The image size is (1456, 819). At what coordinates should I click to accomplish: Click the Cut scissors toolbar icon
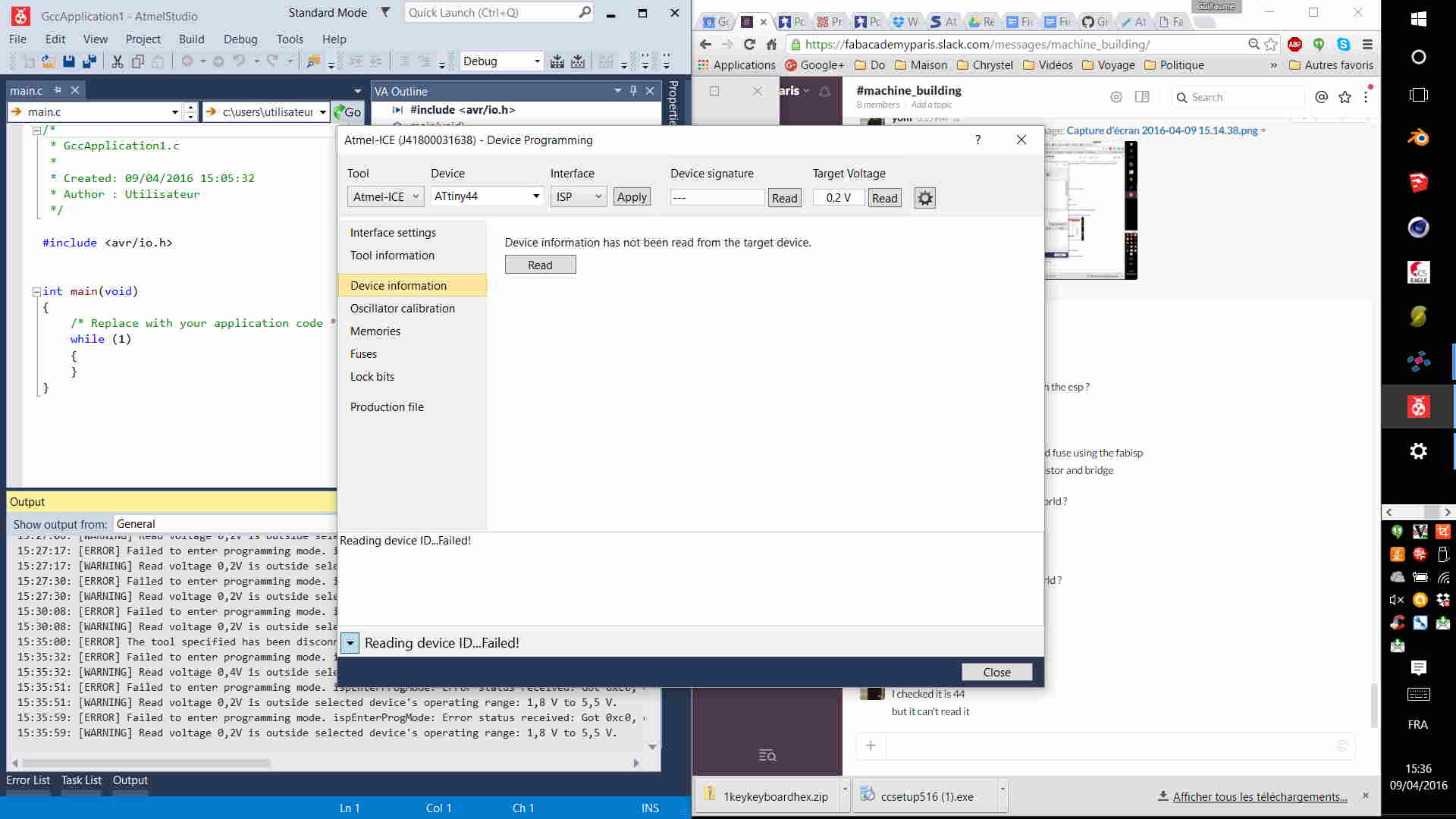point(118,61)
